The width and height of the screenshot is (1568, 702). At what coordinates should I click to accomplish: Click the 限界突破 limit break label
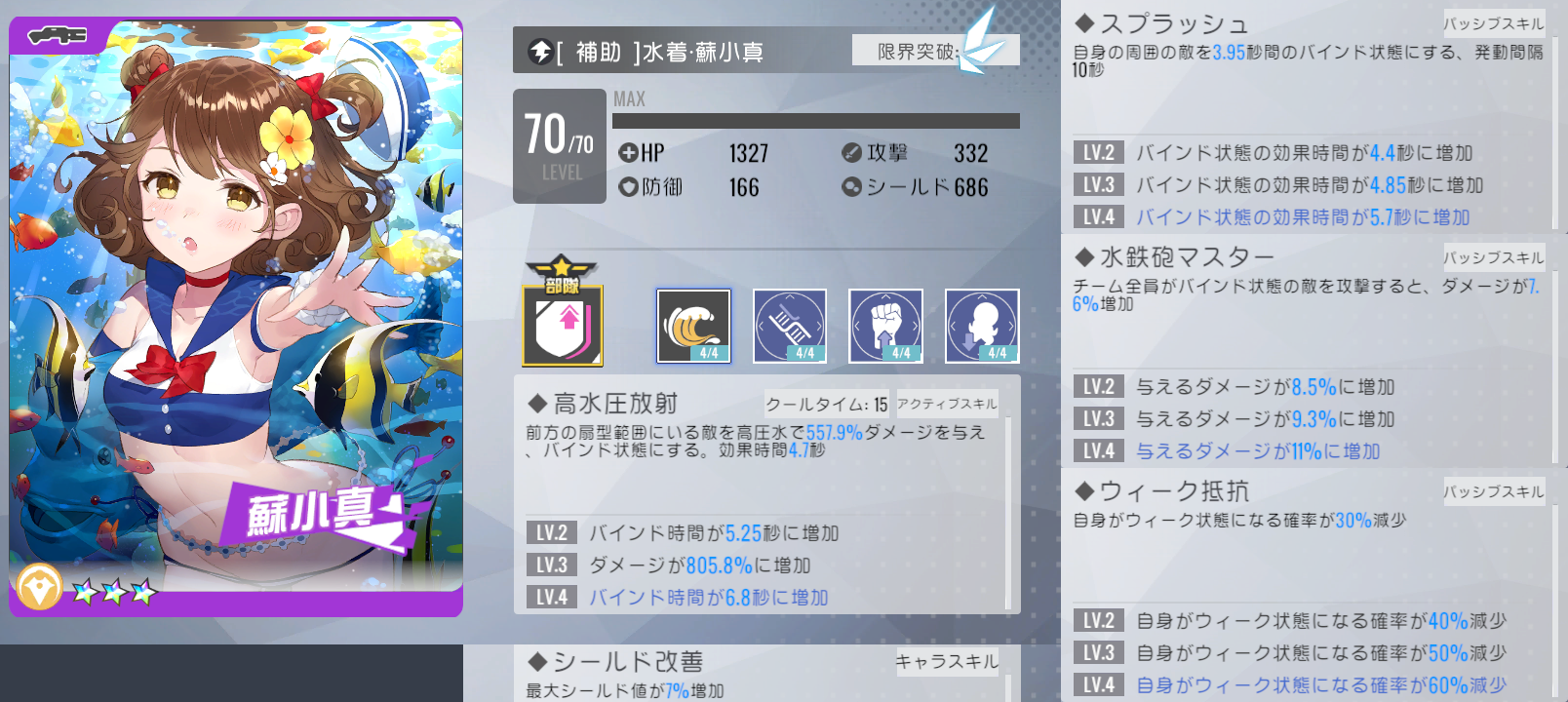point(917,51)
